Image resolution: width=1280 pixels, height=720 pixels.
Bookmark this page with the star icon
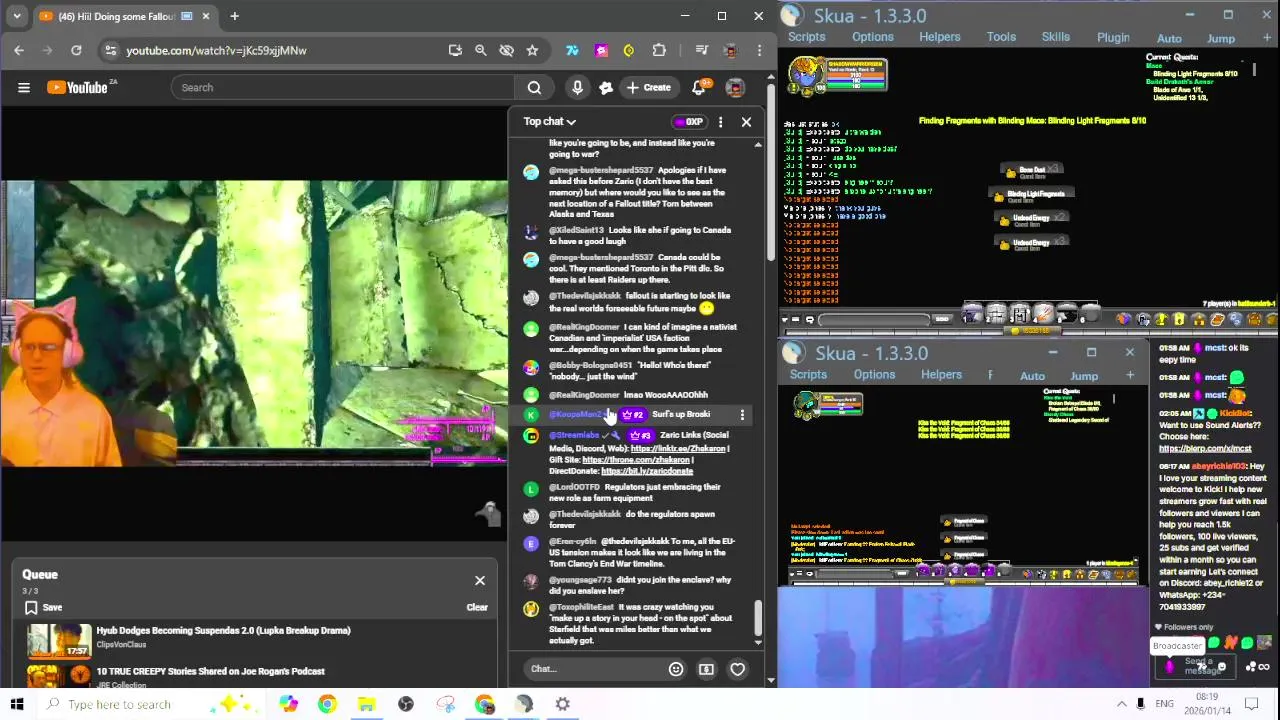point(532,50)
